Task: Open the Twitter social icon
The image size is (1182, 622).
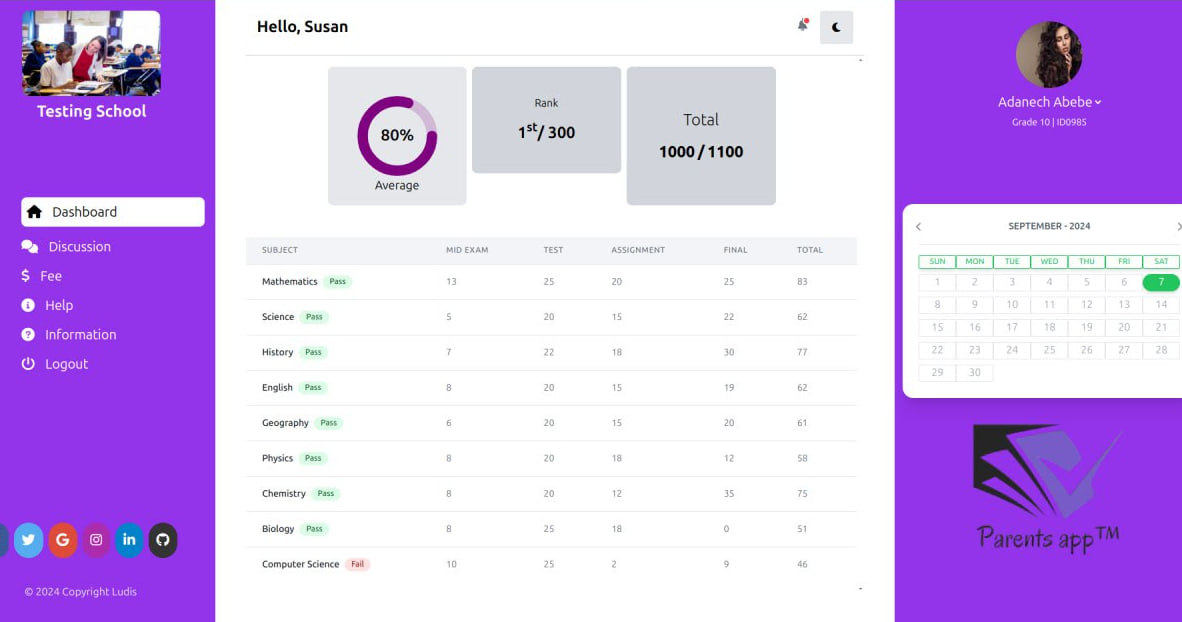Action: click(x=29, y=540)
